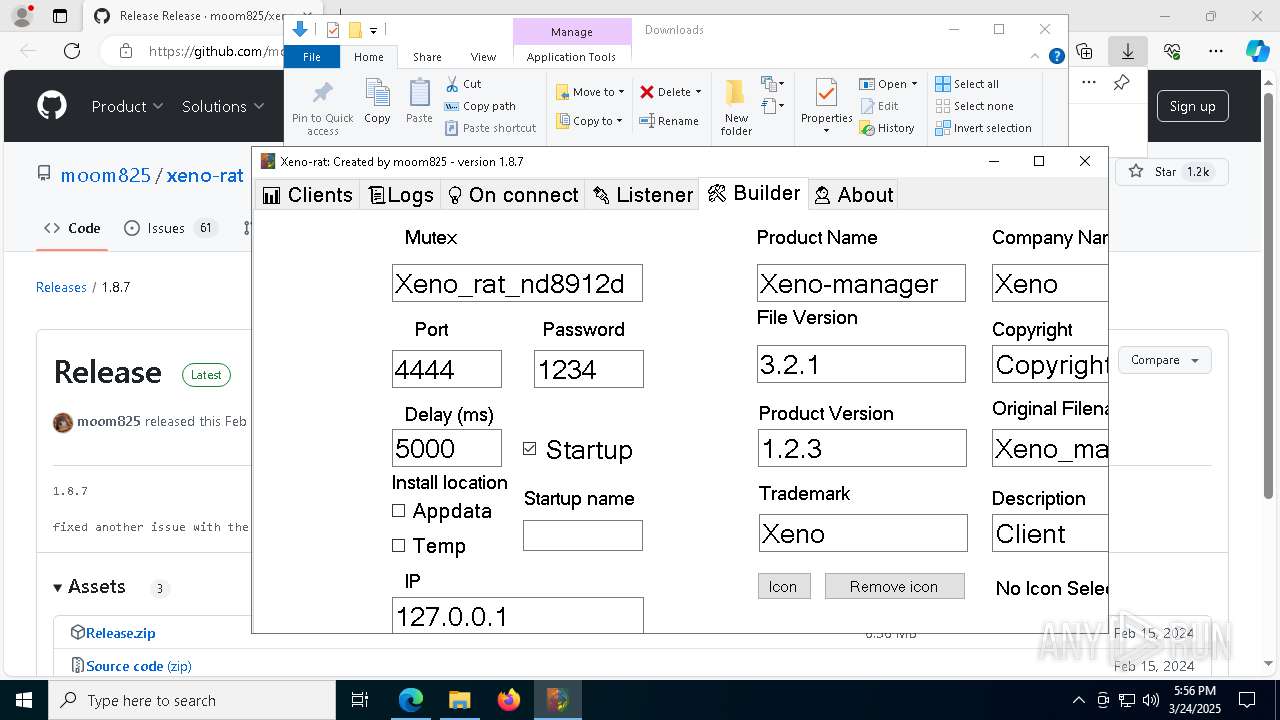Toggle the Startup checkbox
The width and height of the screenshot is (1280, 720).
tap(530, 449)
